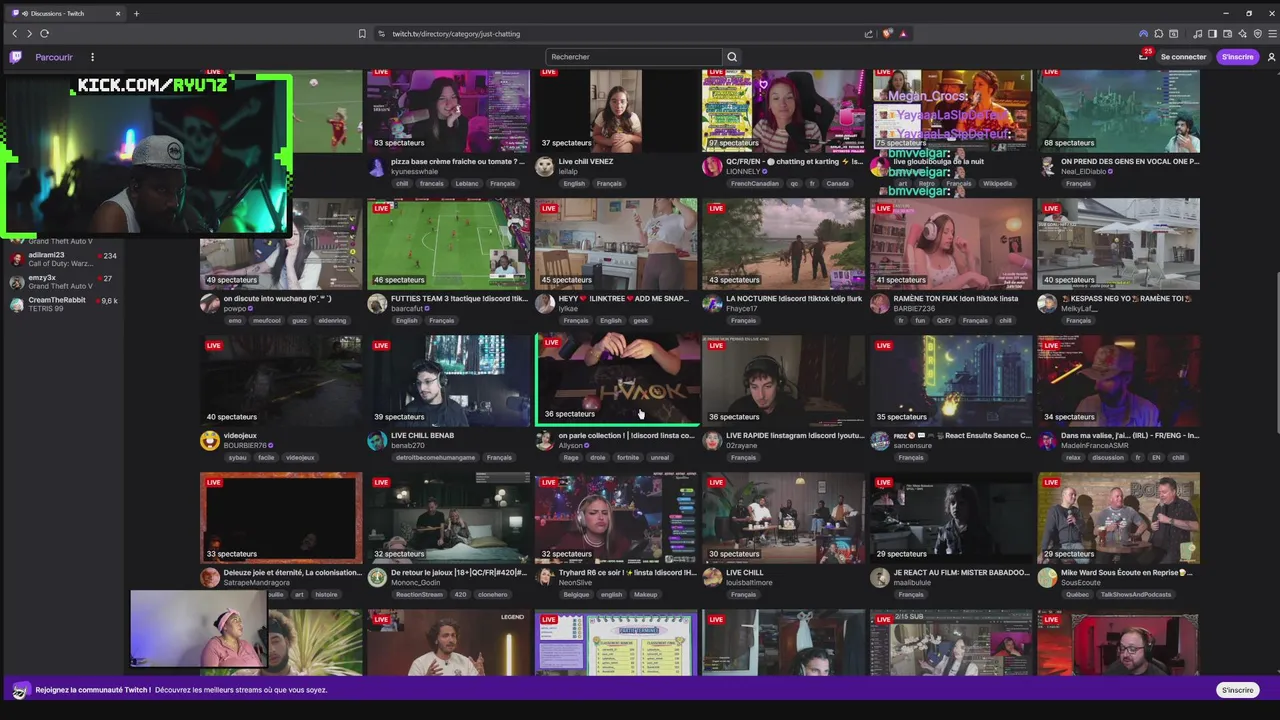Screen dimensions: 1280x720
Task: Click the louisbaltimore channel name
Action: pos(749,583)
